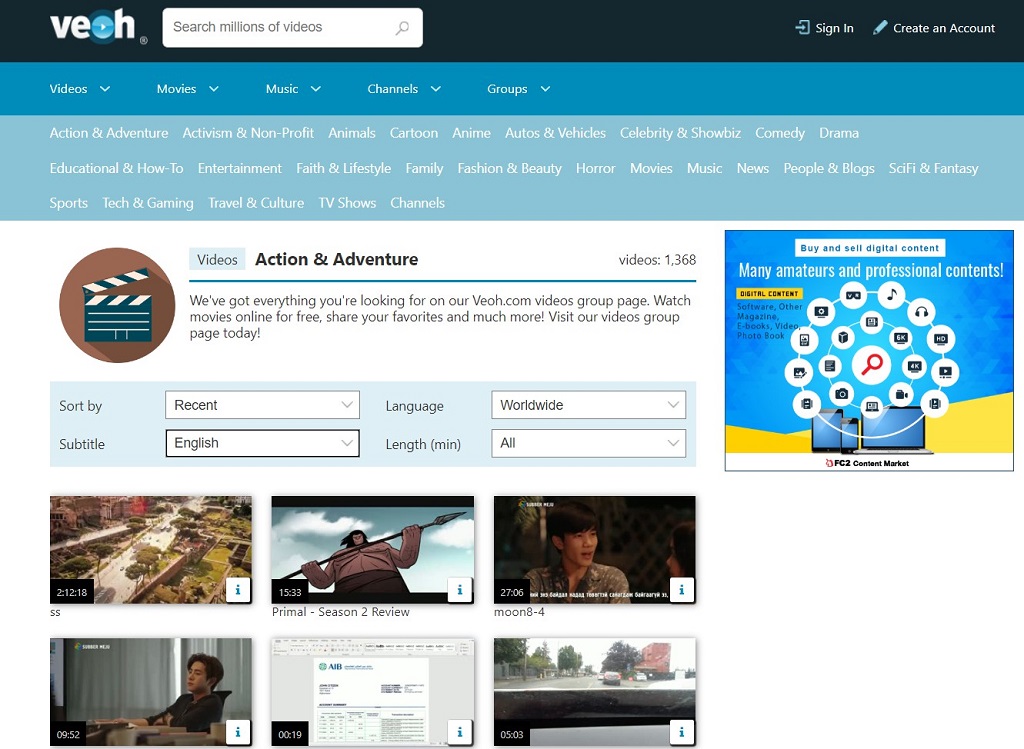The width and height of the screenshot is (1024, 749).
Task: Open info icon on the 'ss' video
Action: 238,590
